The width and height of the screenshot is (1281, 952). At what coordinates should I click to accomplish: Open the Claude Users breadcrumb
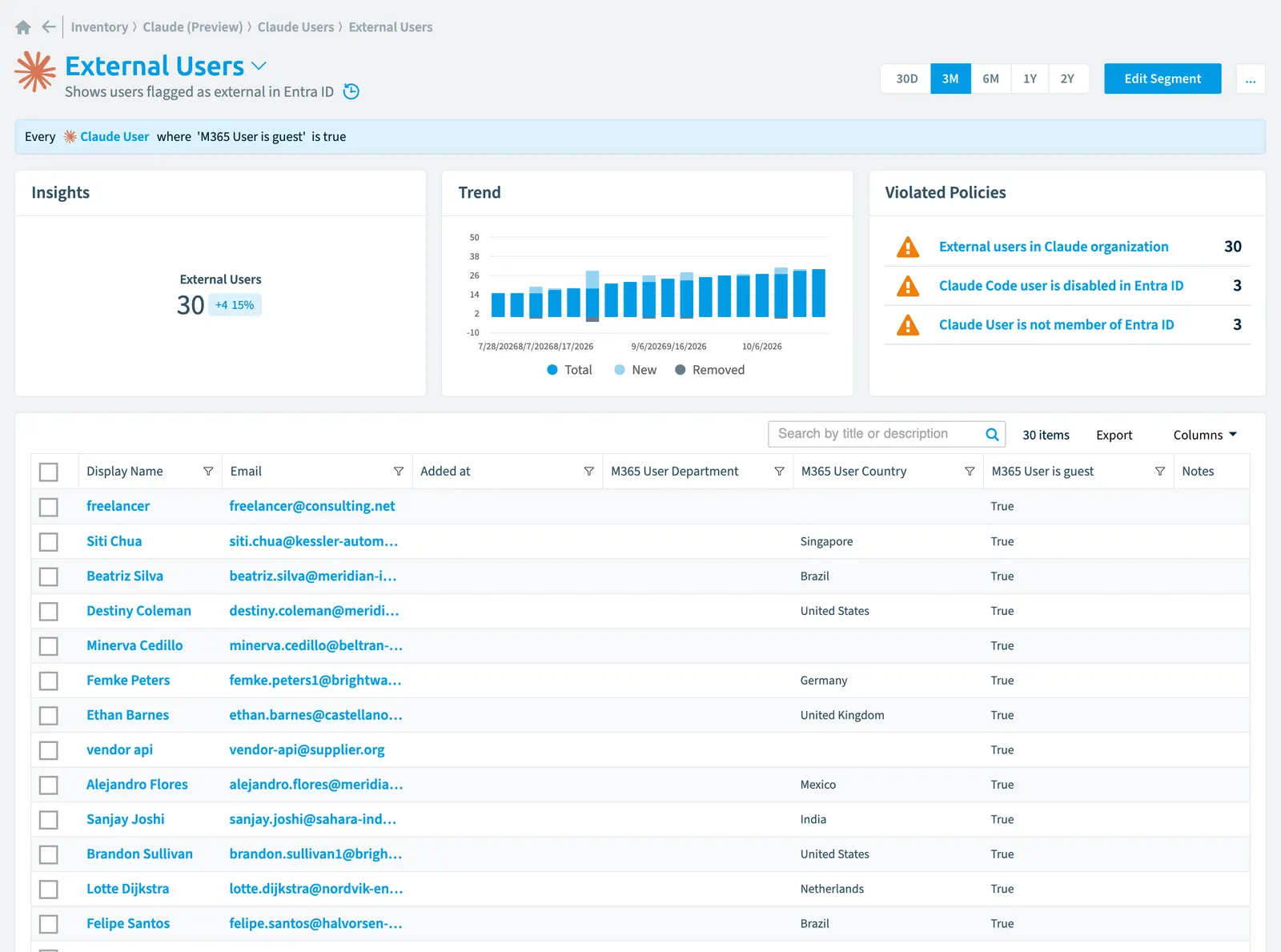click(295, 27)
